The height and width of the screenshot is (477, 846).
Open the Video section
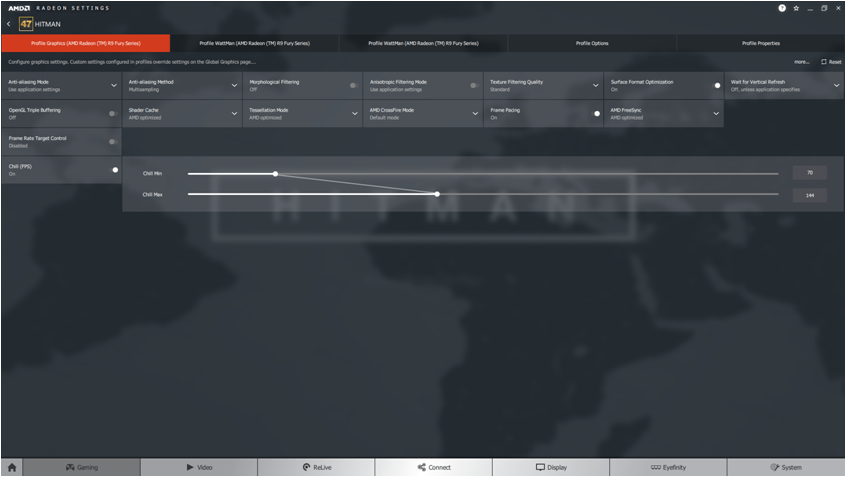coord(199,467)
